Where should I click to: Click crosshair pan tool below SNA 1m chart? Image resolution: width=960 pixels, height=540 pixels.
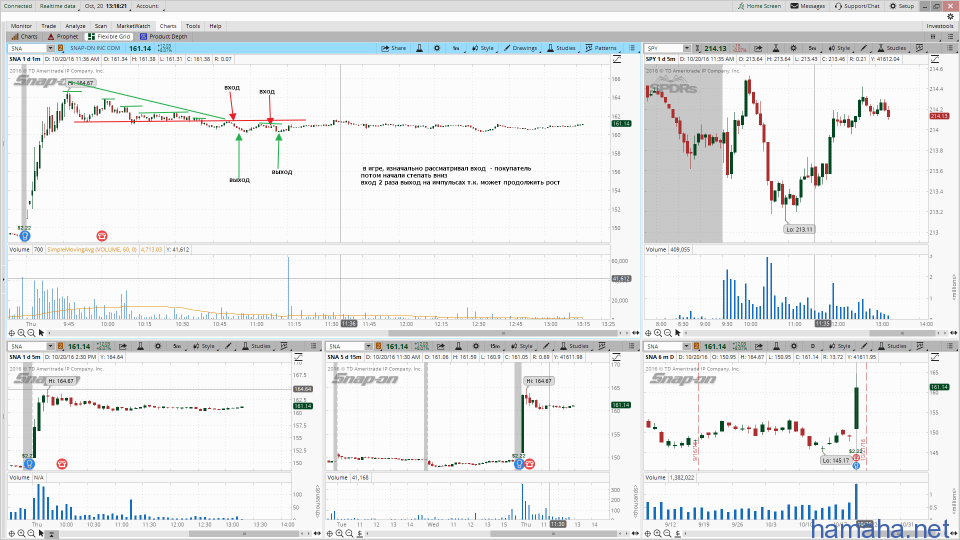[x=12, y=333]
